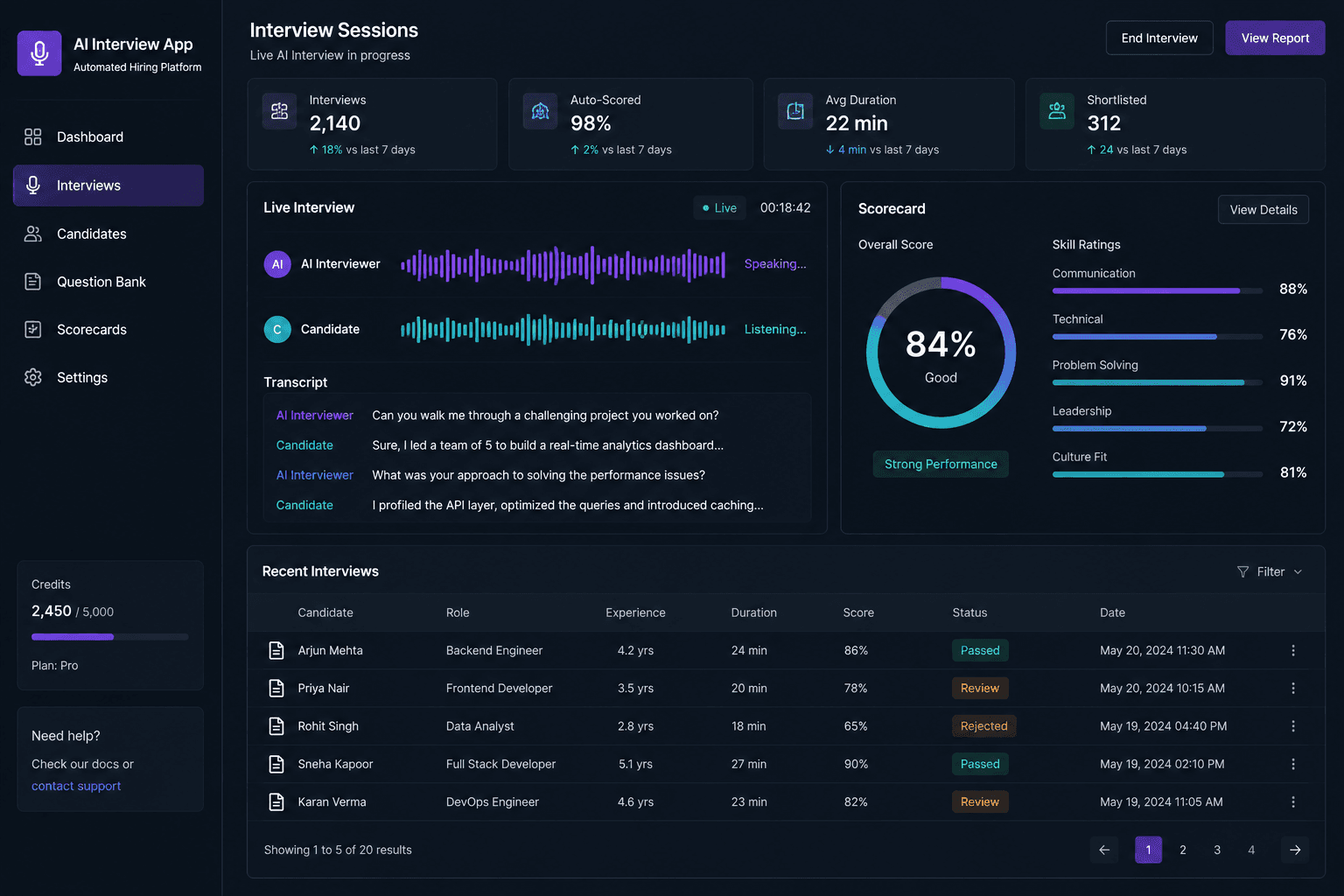Click the Candidate avatar badge
Image resolution: width=1344 pixels, height=896 pixels.
tap(277, 330)
